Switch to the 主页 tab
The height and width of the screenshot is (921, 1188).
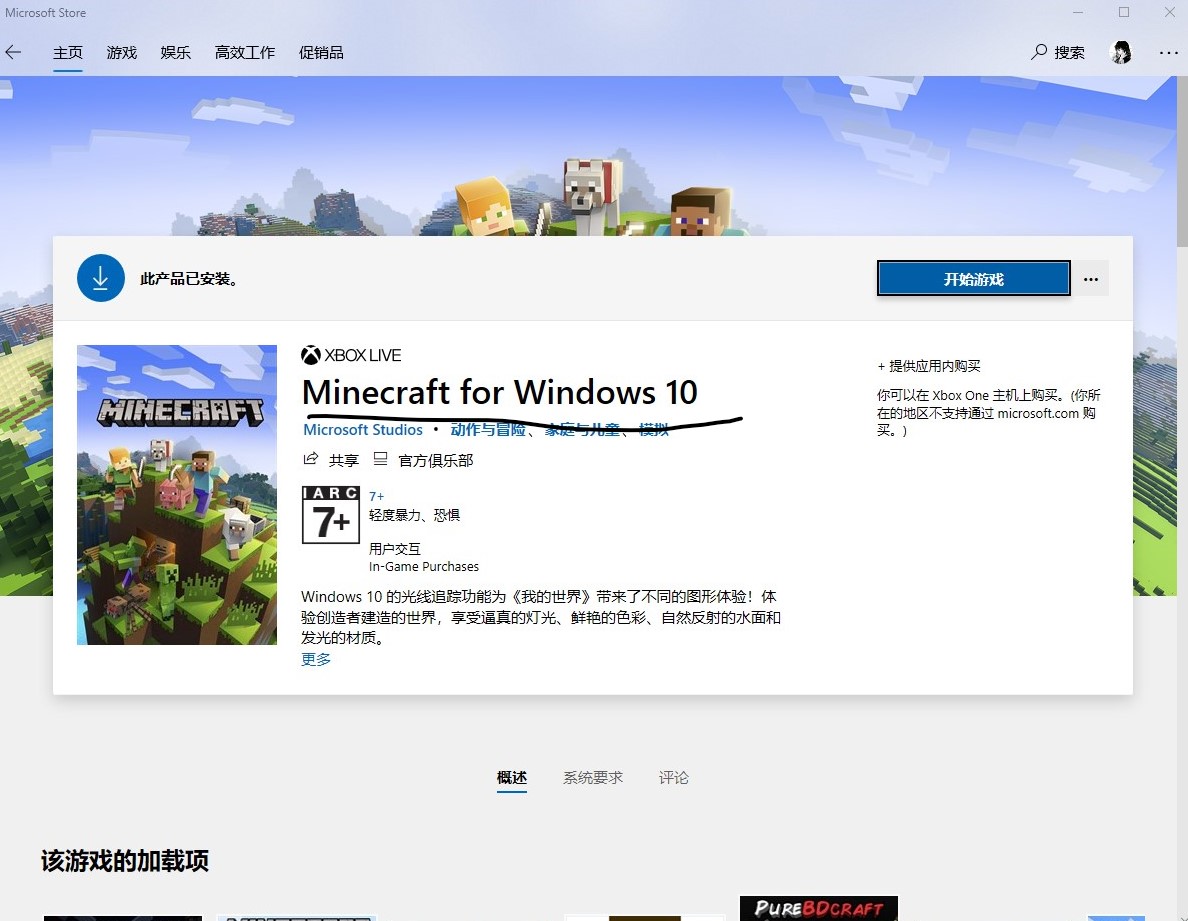coord(67,52)
